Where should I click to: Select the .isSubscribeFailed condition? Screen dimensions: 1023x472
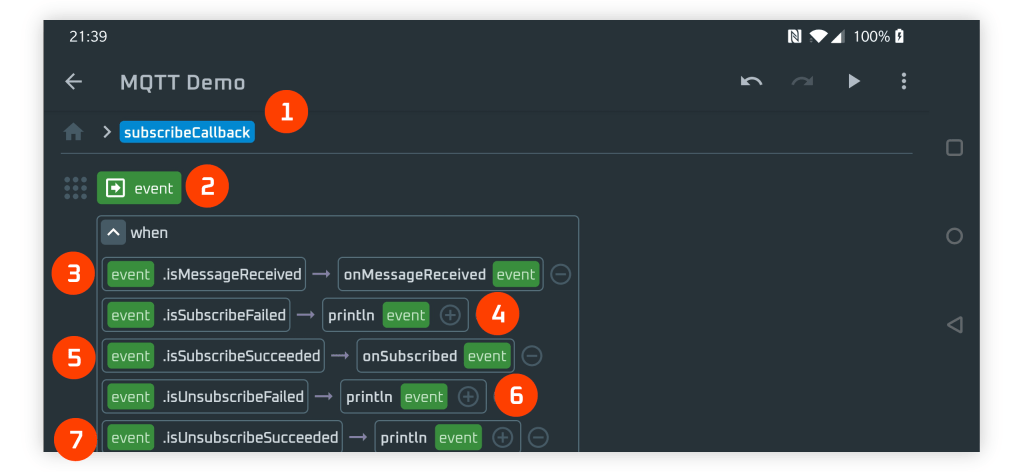coord(225,315)
